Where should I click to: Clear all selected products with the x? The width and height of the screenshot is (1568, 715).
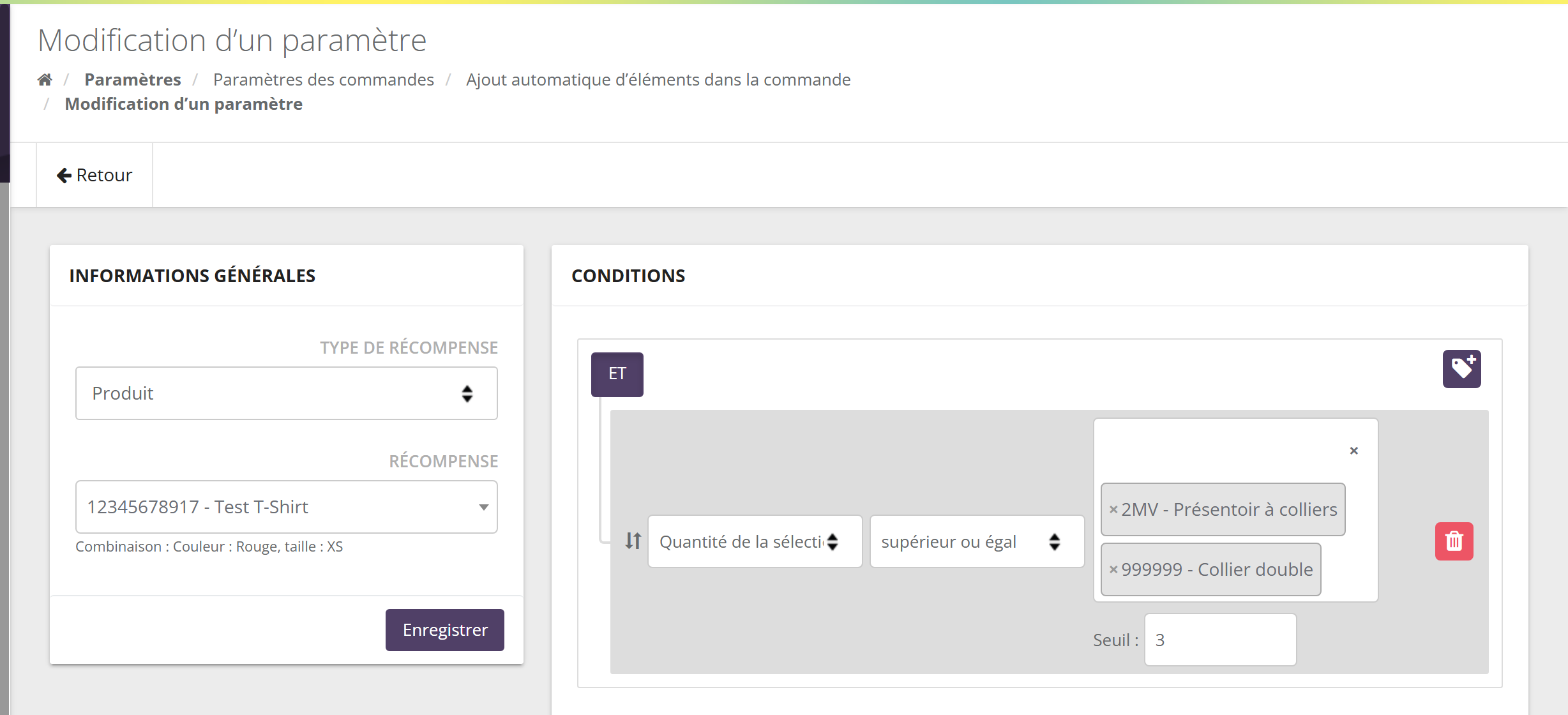[1354, 451]
